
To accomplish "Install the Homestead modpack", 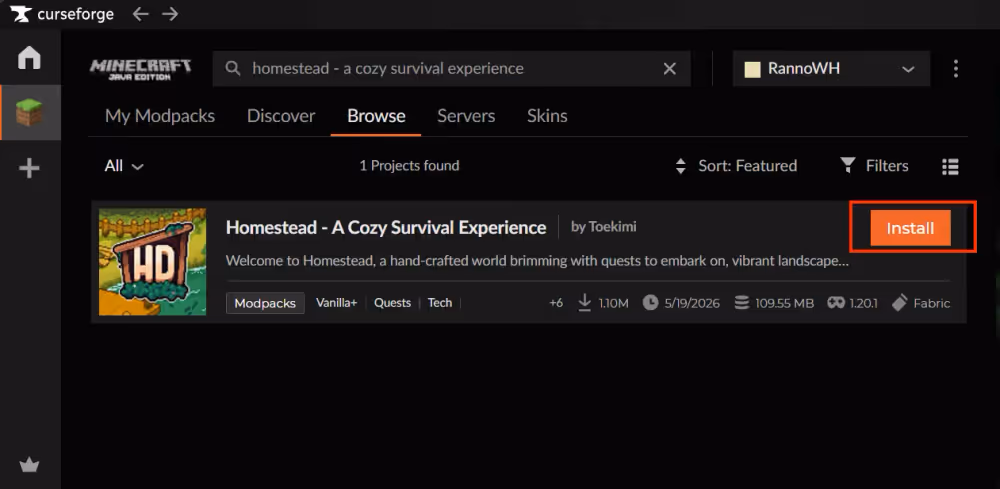I will (x=910, y=228).
